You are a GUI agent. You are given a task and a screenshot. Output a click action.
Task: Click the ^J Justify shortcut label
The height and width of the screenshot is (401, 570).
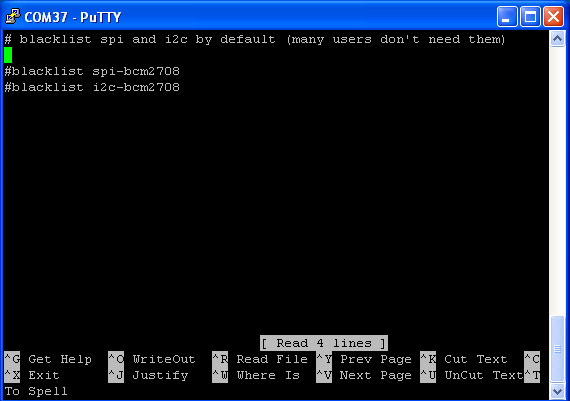coord(148,375)
